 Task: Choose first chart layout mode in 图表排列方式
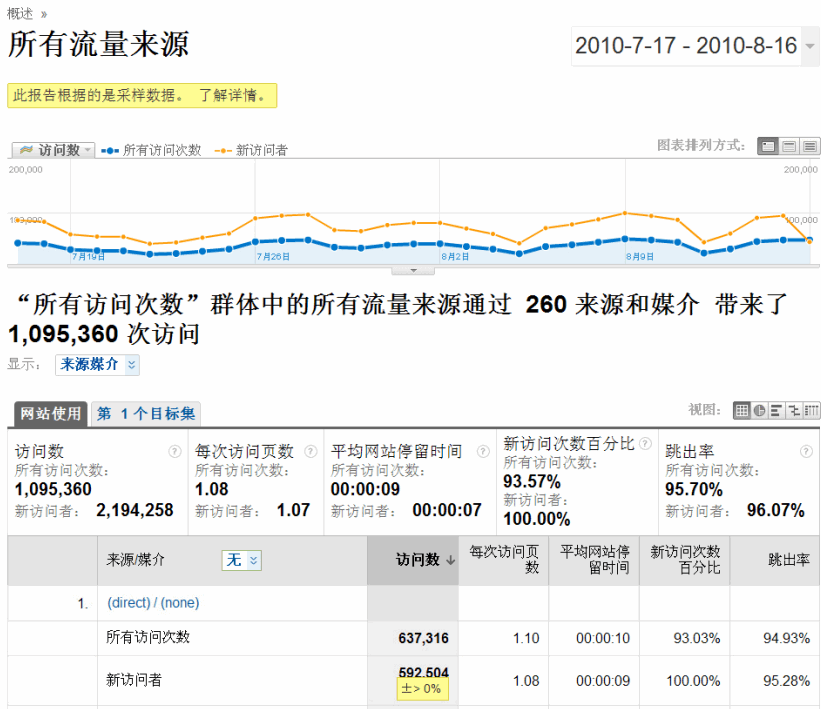[x=767, y=146]
